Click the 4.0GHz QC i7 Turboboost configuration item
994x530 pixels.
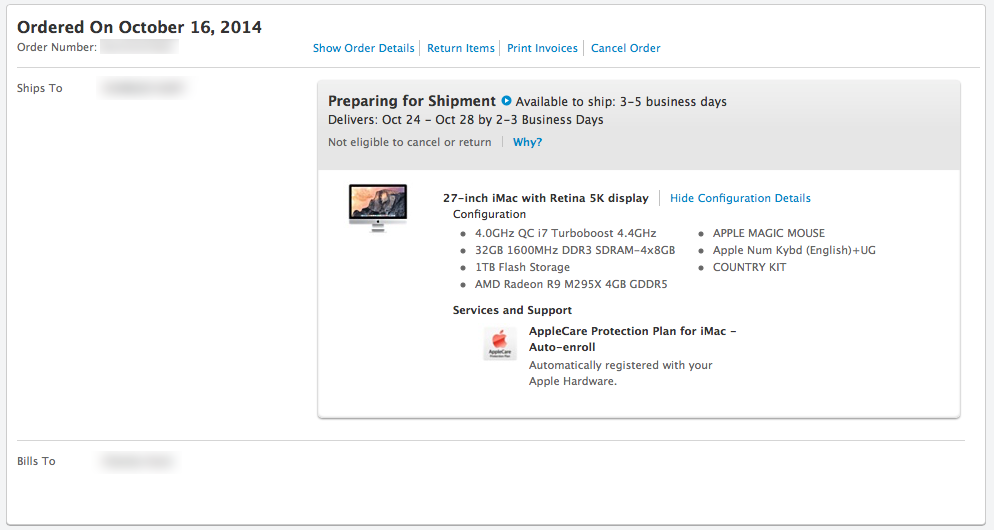pyautogui.click(x=567, y=233)
